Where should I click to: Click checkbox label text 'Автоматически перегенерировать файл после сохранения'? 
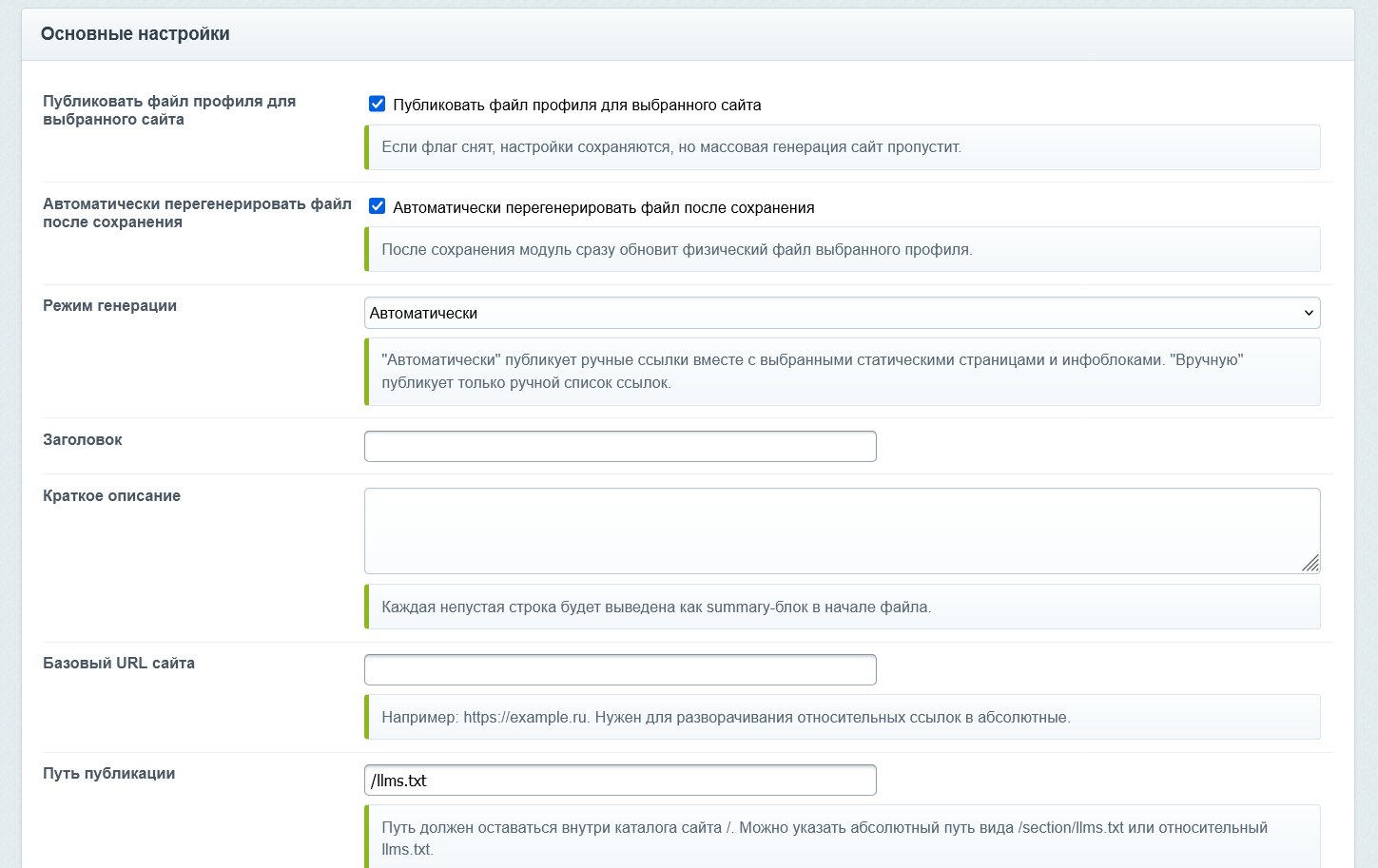[x=604, y=207]
